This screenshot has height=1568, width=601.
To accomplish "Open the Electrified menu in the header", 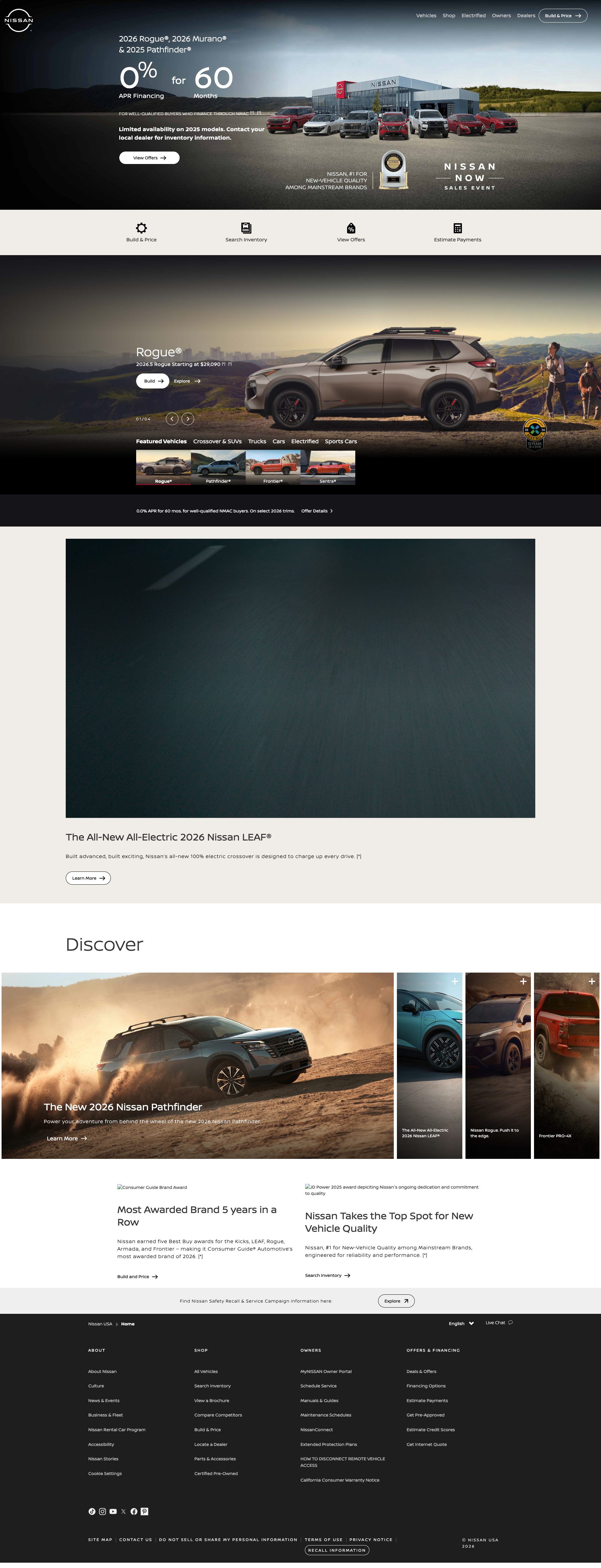I will click(x=473, y=15).
